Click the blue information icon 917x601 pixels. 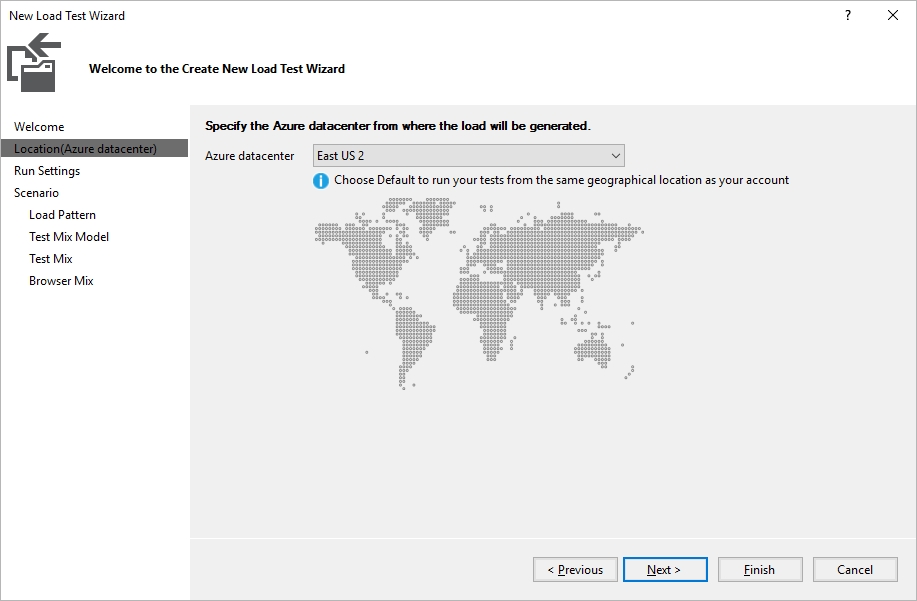[320, 181]
